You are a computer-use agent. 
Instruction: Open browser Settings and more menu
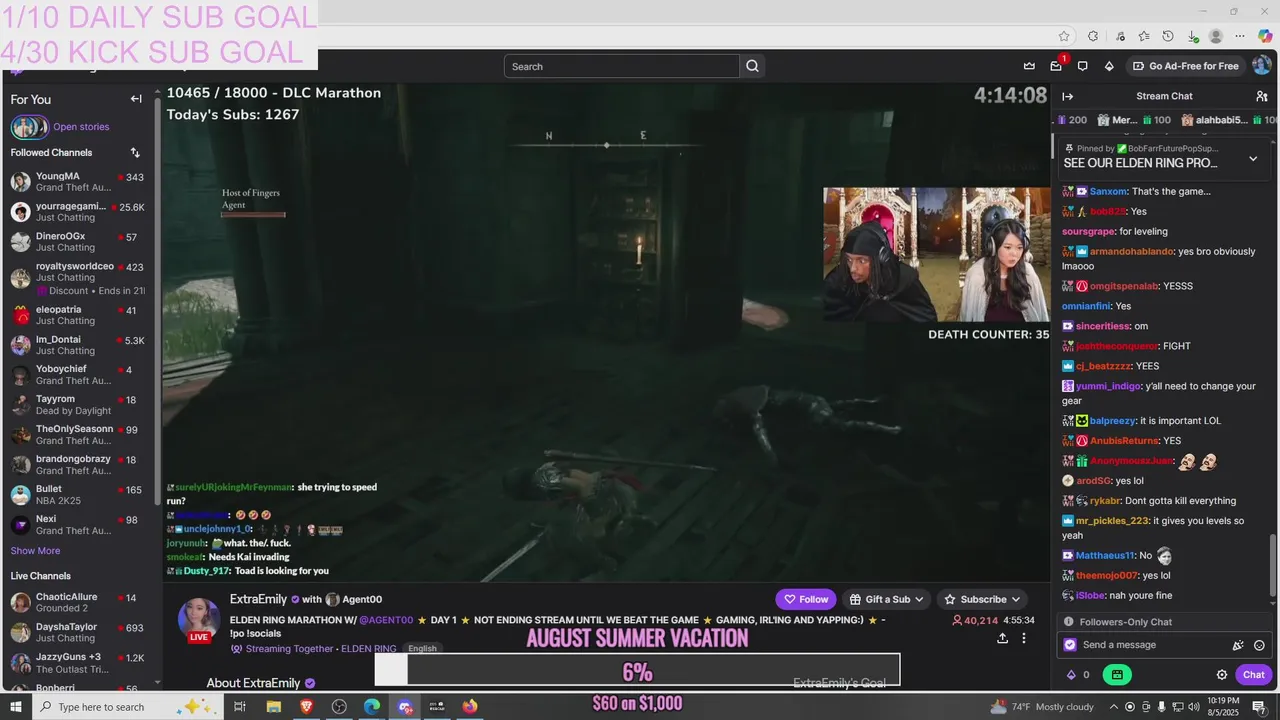[1240, 36]
